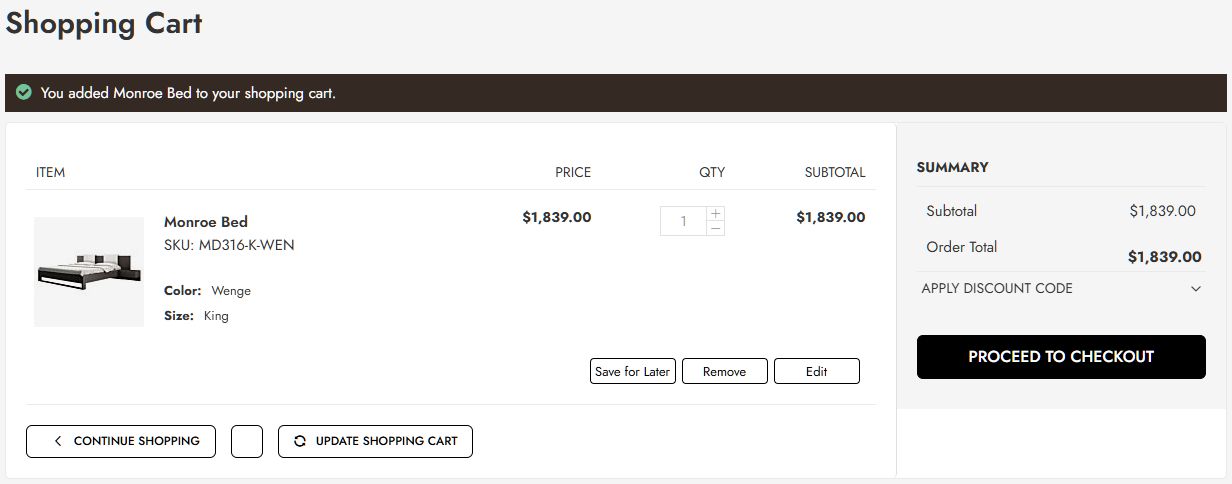This screenshot has height=484, width=1232.
Task: Click the green success checkmark icon
Action: (x=24, y=93)
